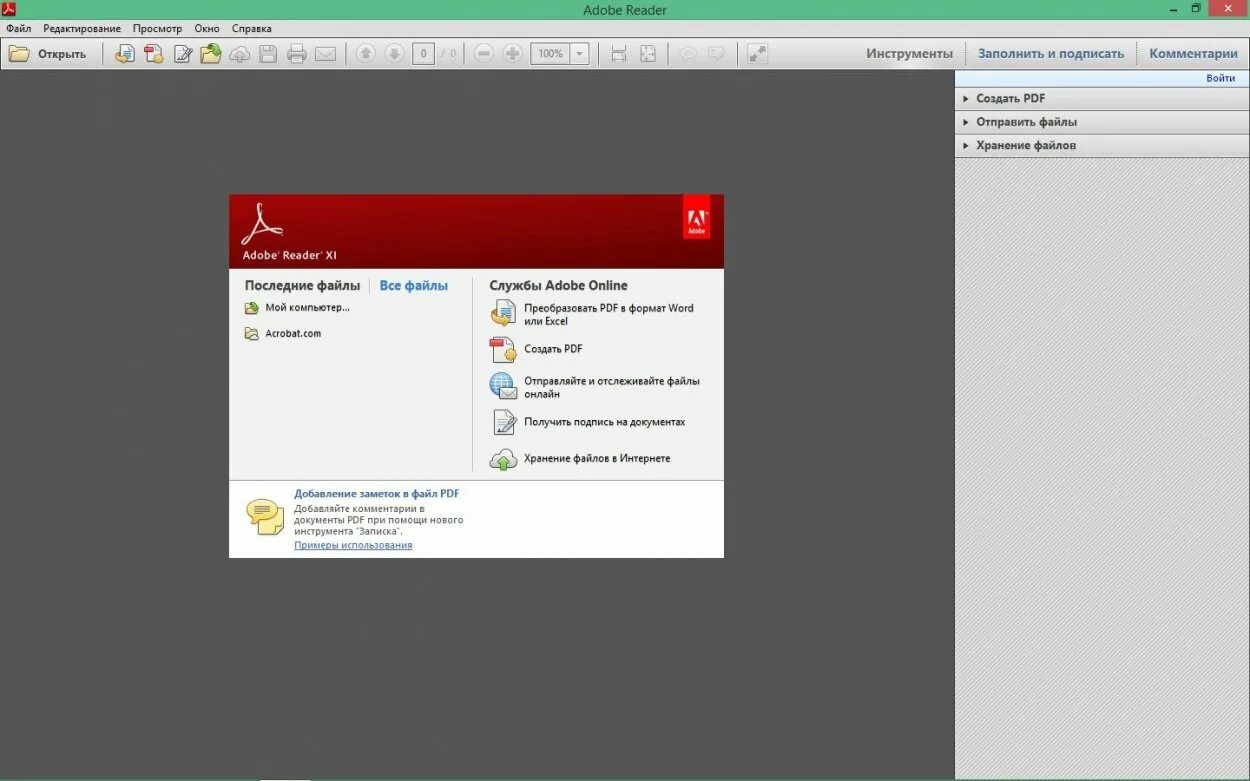The image size is (1250, 781).
Task: Click the highlight text toolbar icon
Action: coord(716,54)
